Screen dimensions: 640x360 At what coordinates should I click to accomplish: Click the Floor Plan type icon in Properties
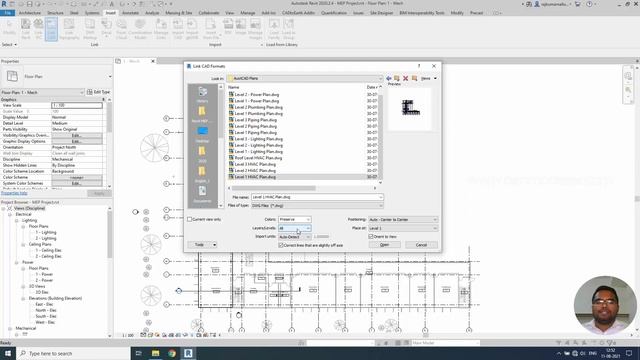pos(12,76)
